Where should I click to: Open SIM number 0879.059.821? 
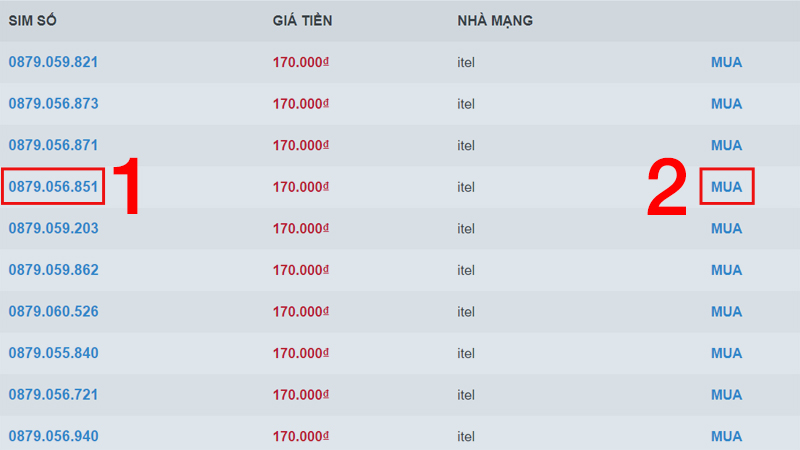click(53, 62)
